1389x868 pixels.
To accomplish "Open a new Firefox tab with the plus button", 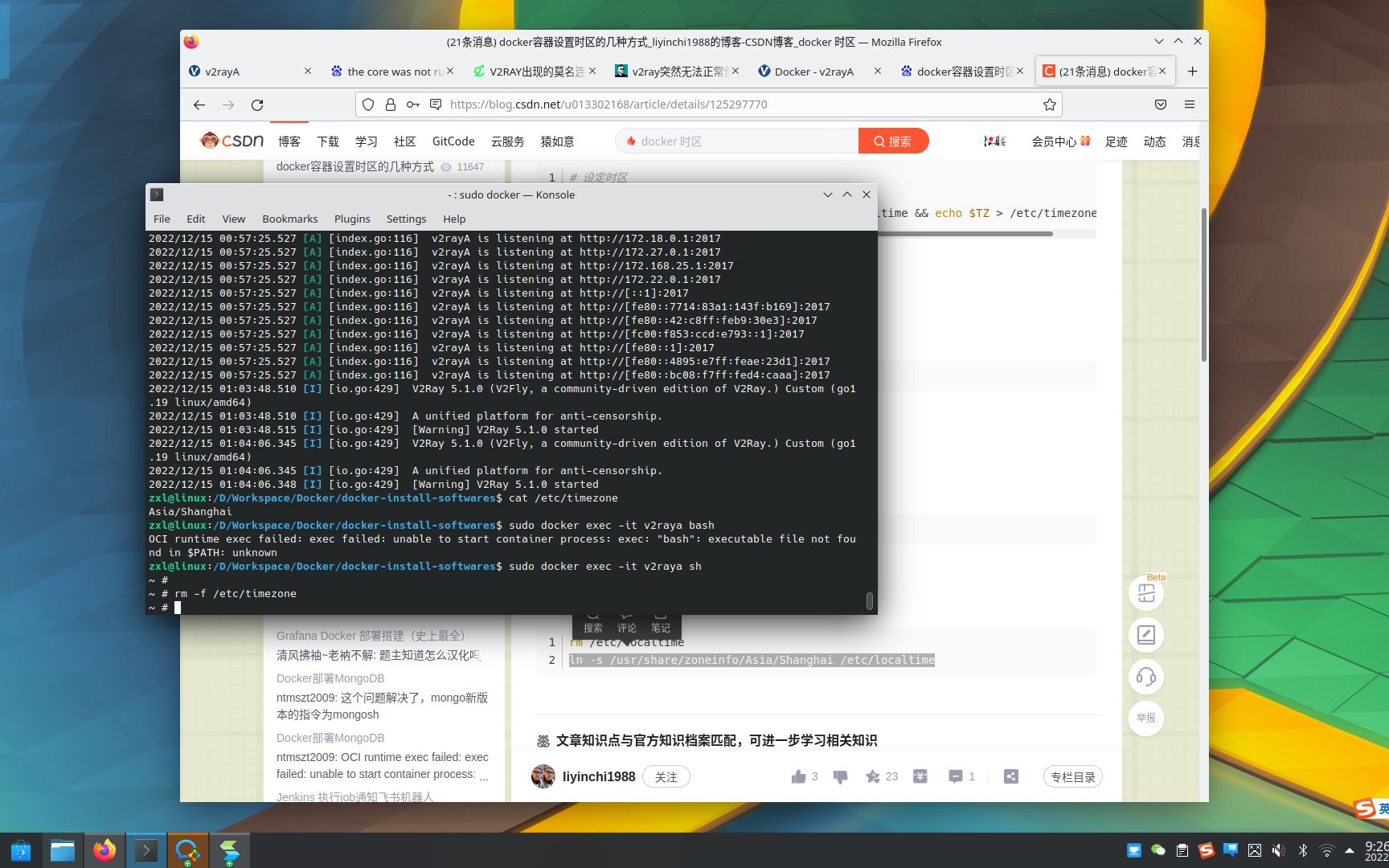I will point(1192,72).
